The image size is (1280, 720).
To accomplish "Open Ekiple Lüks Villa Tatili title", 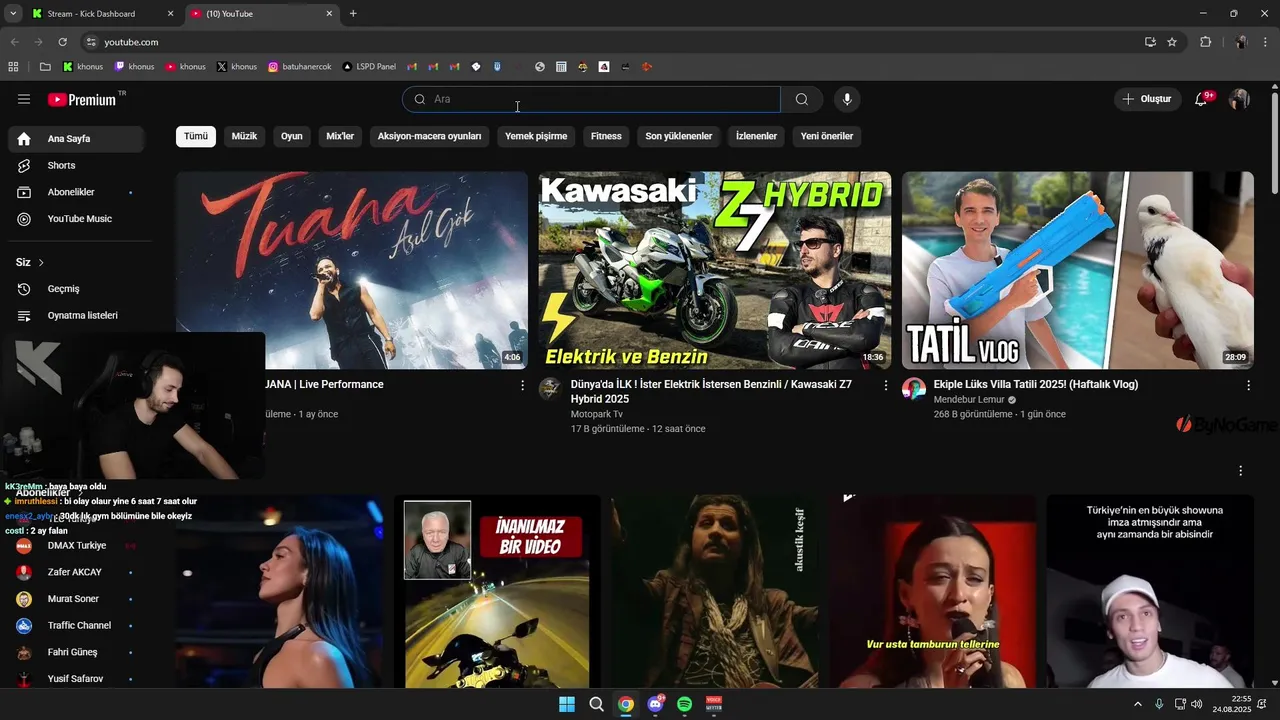I will point(1036,384).
